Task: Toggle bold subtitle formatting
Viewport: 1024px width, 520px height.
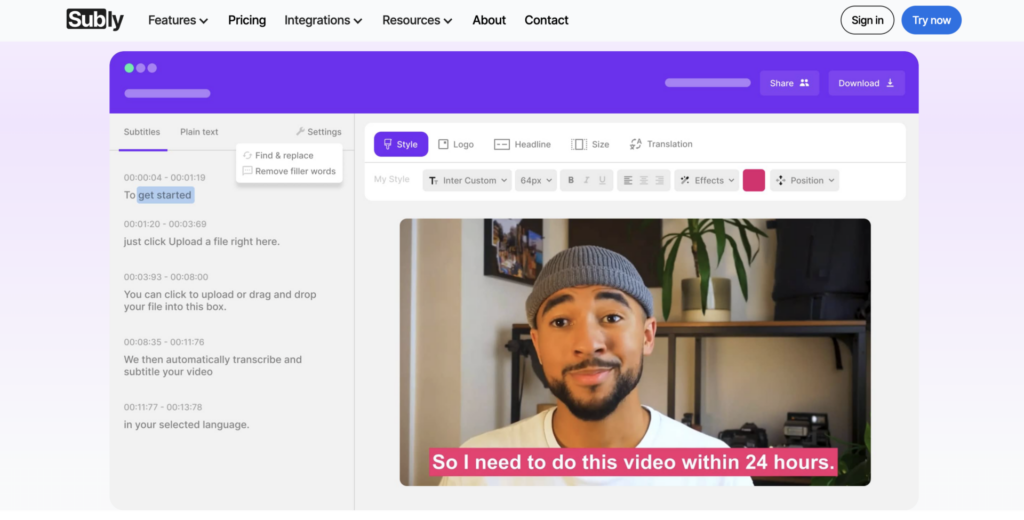Action: 571,181
